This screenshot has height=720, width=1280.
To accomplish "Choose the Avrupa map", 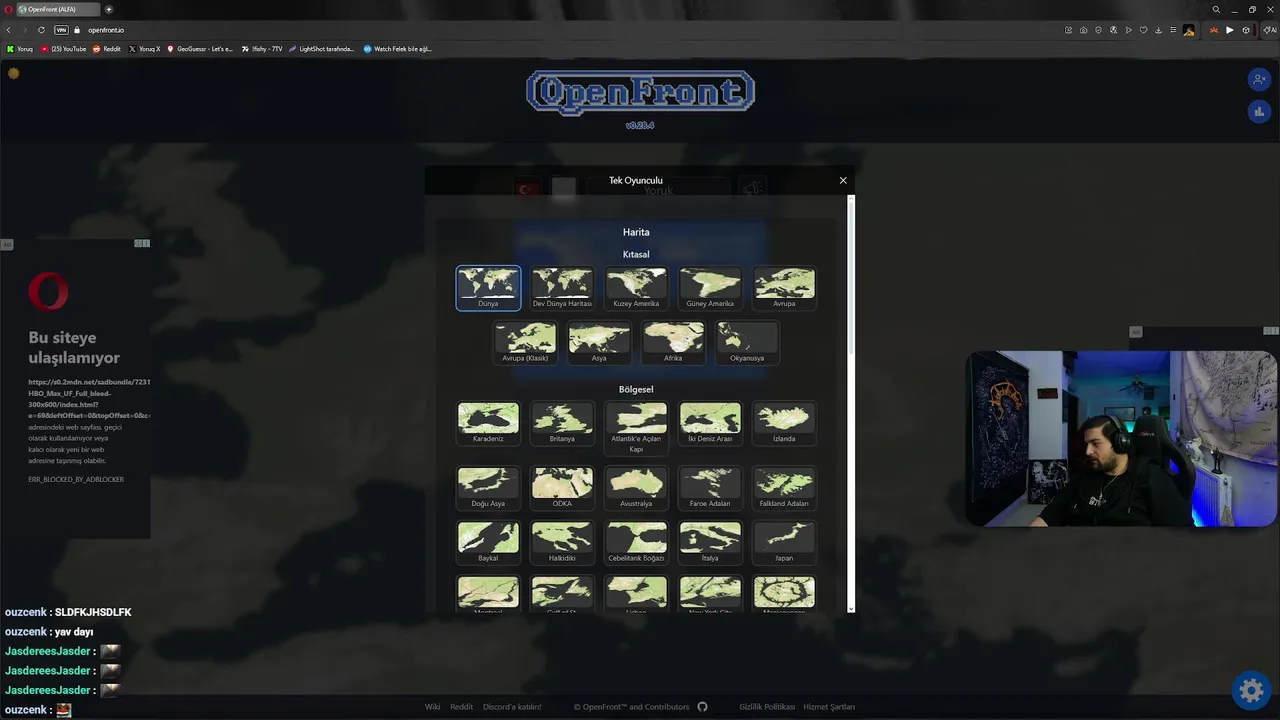I will pyautogui.click(x=784, y=288).
